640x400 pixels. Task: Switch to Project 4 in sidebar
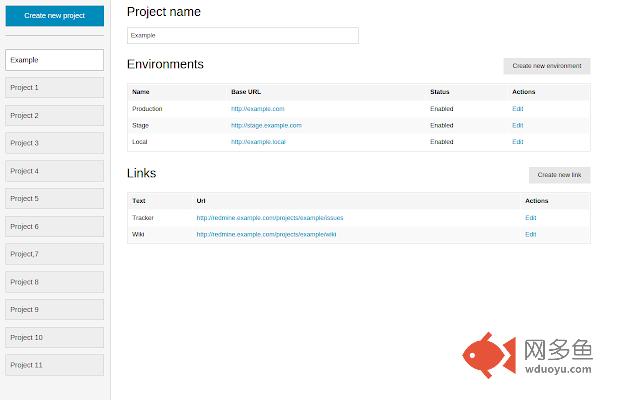(54, 171)
